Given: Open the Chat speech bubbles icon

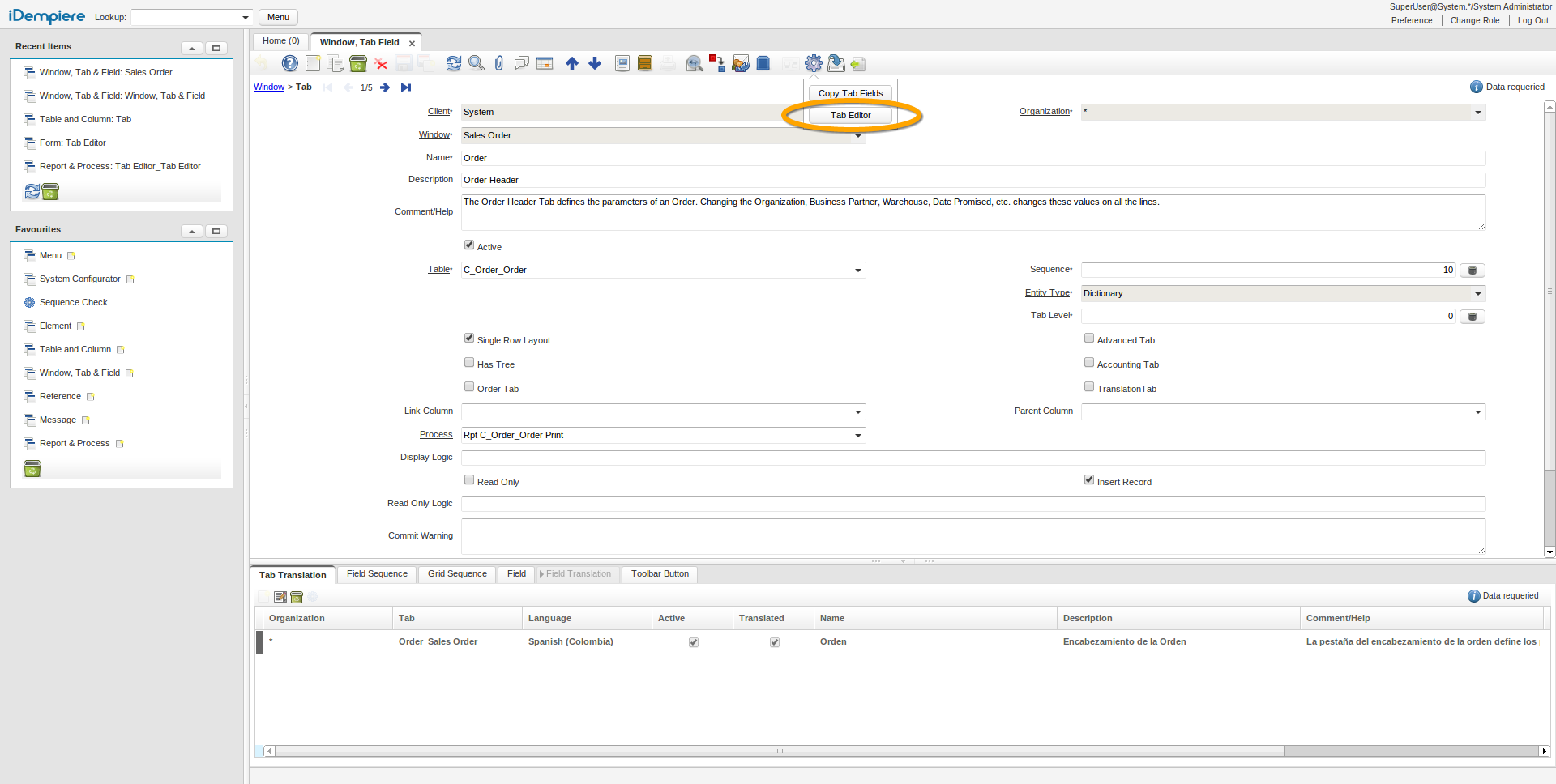Looking at the screenshot, I should pos(522,63).
